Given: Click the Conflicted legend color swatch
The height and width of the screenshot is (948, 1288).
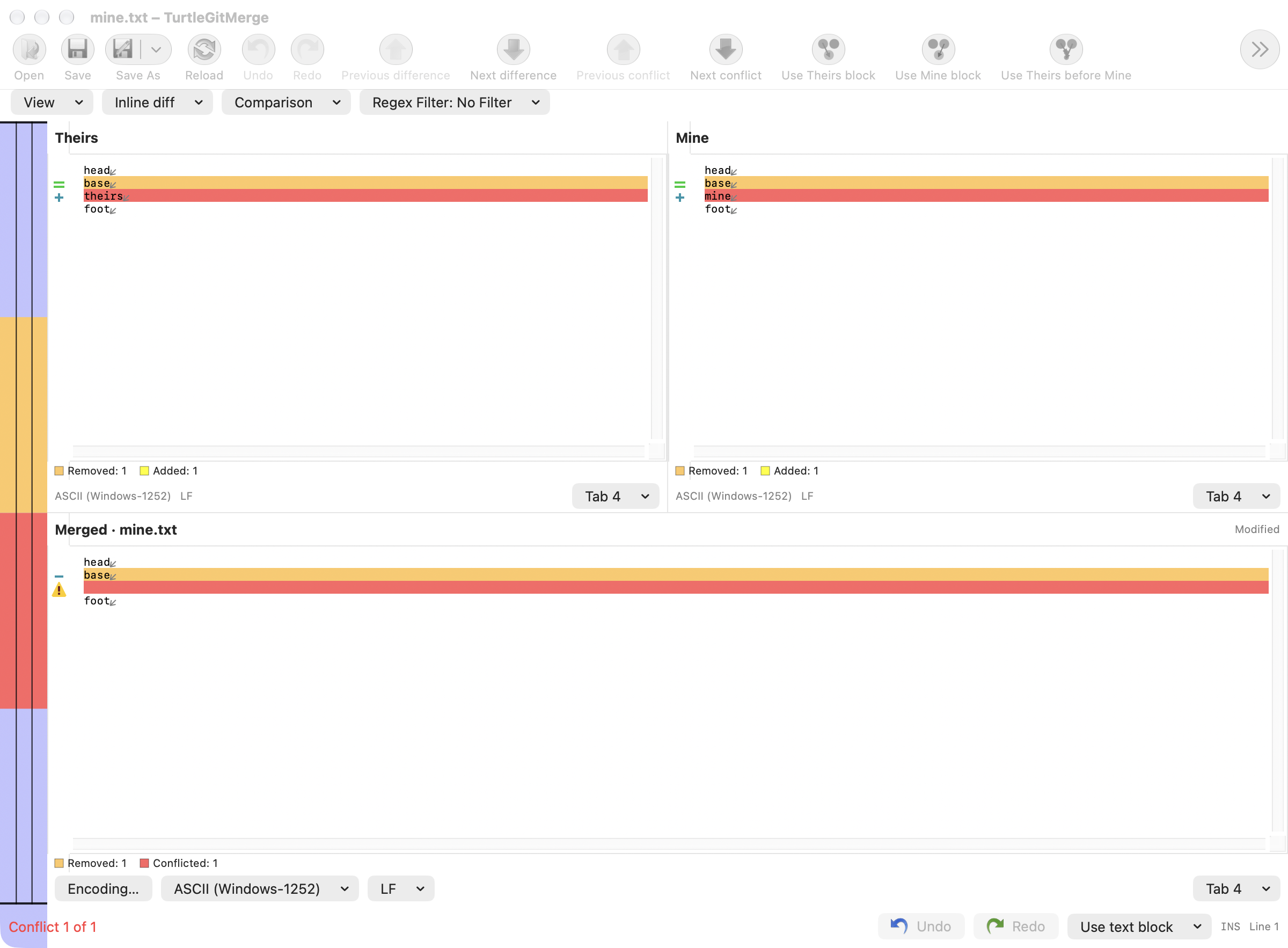Looking at the screenshot, I should (x=144, y=863).
